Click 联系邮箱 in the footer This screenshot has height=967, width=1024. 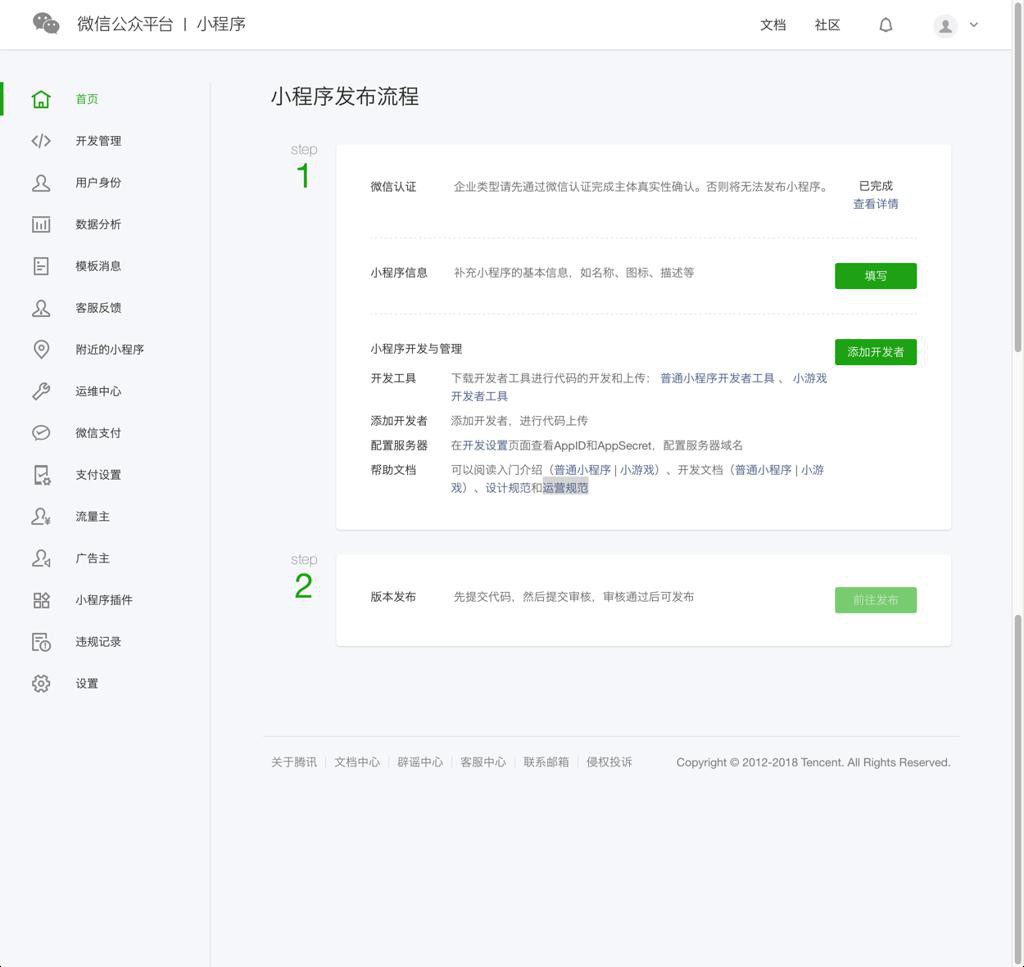[546, 762]
